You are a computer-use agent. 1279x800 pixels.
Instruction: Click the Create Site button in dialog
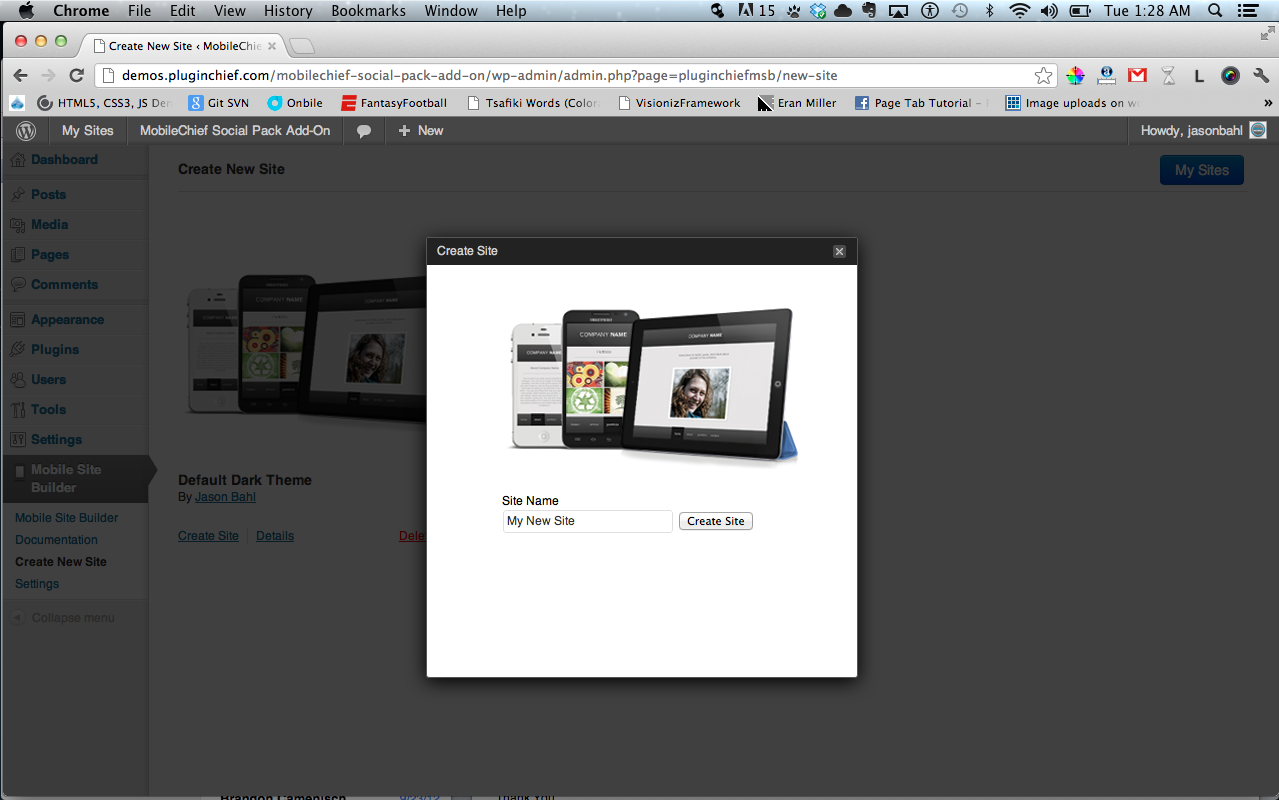tap(715, 521)
